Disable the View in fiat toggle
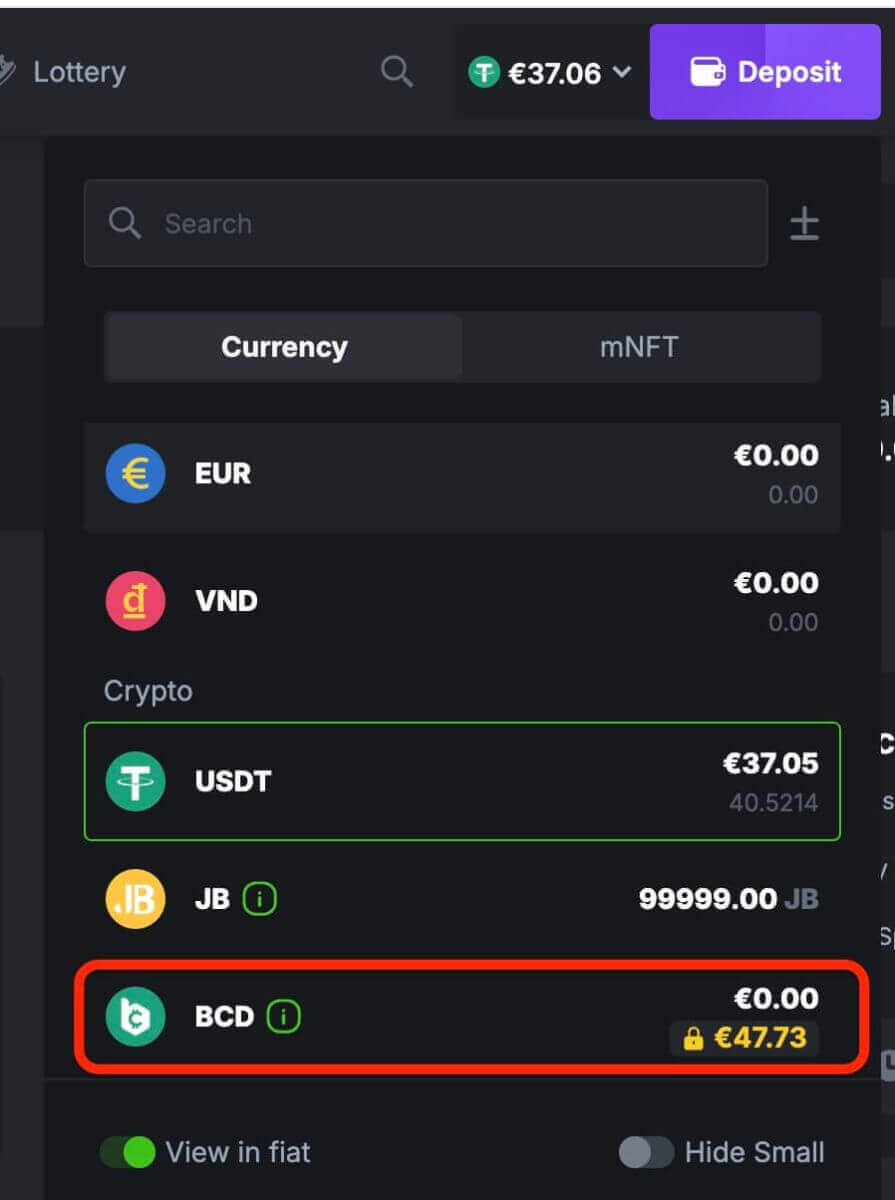Screen dimensions: 895x1200 pos(128,1152)
